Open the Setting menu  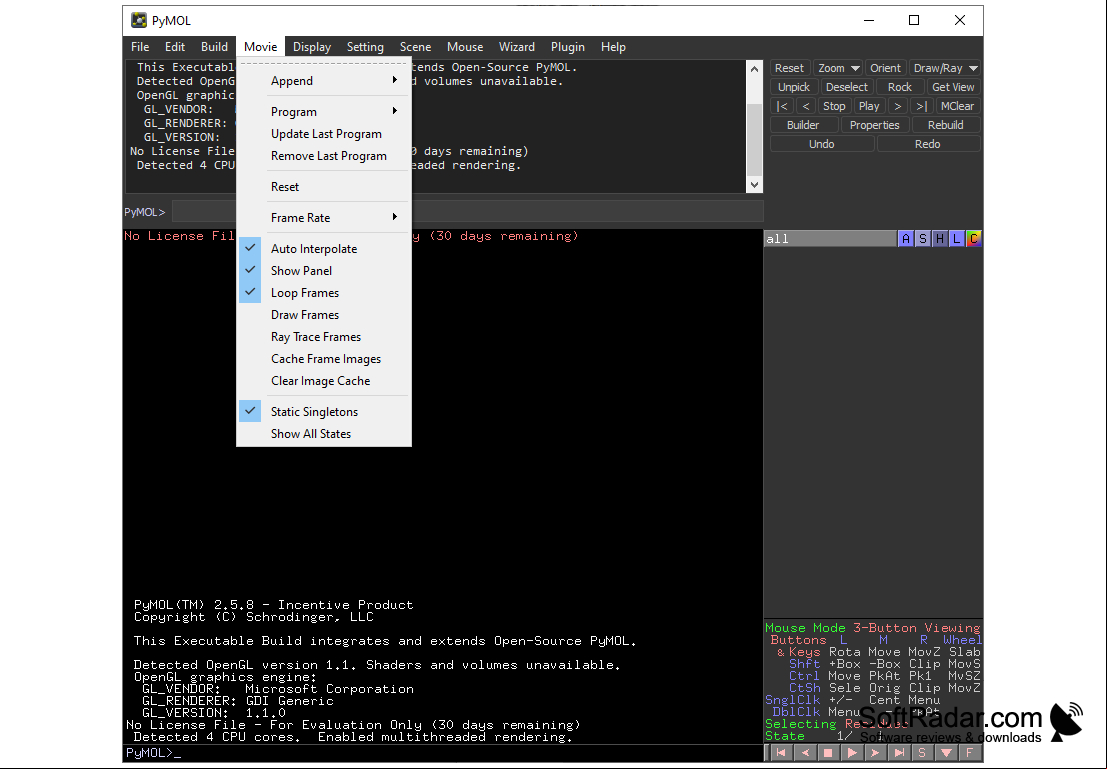coord(365,47)
